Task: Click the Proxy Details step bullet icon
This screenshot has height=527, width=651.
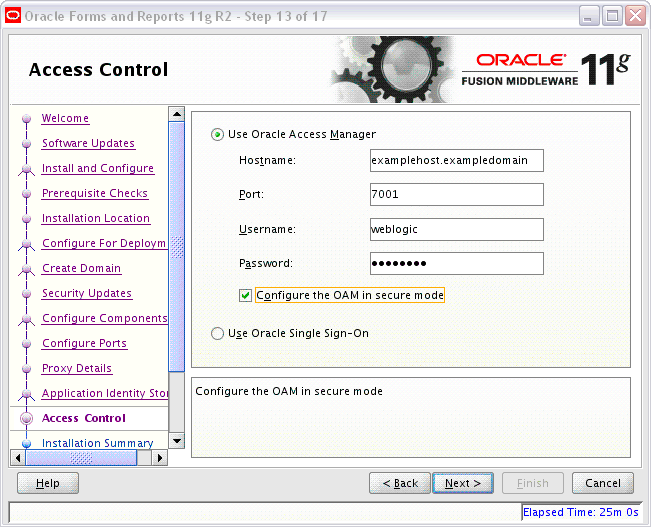Action: [27, 369]
